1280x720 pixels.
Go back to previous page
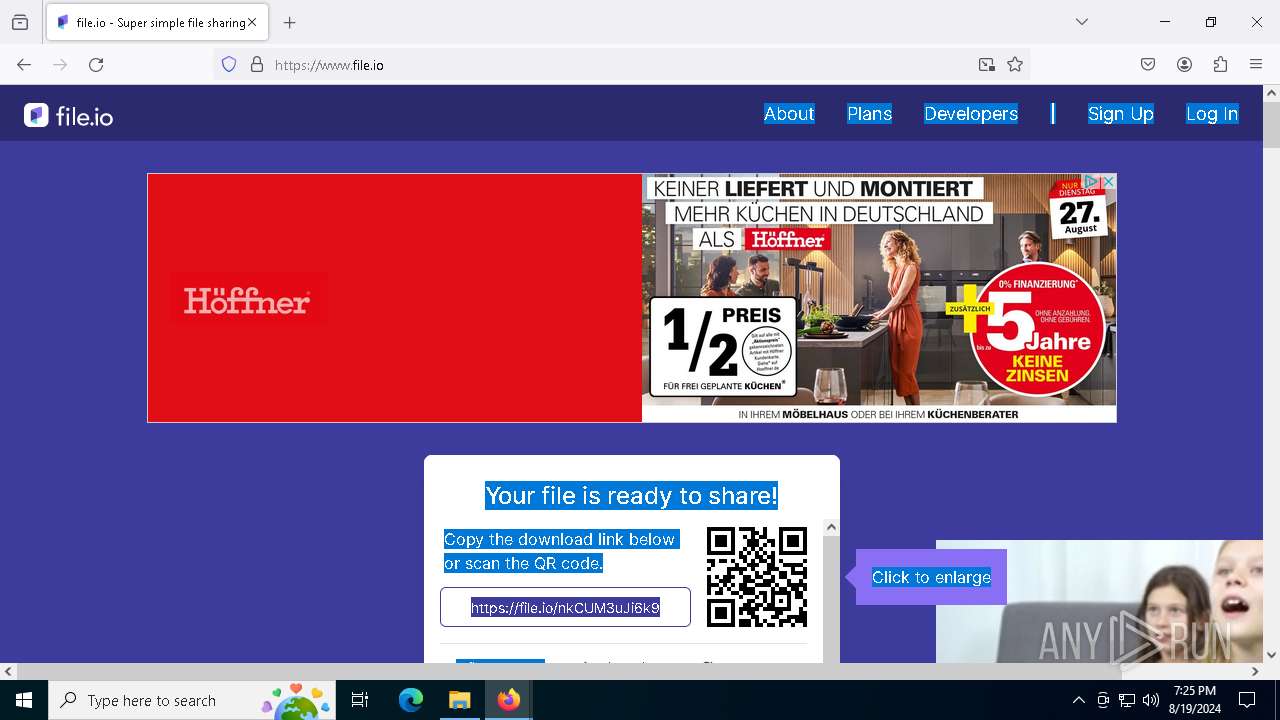pyautogui.click(x=24, y=65)
